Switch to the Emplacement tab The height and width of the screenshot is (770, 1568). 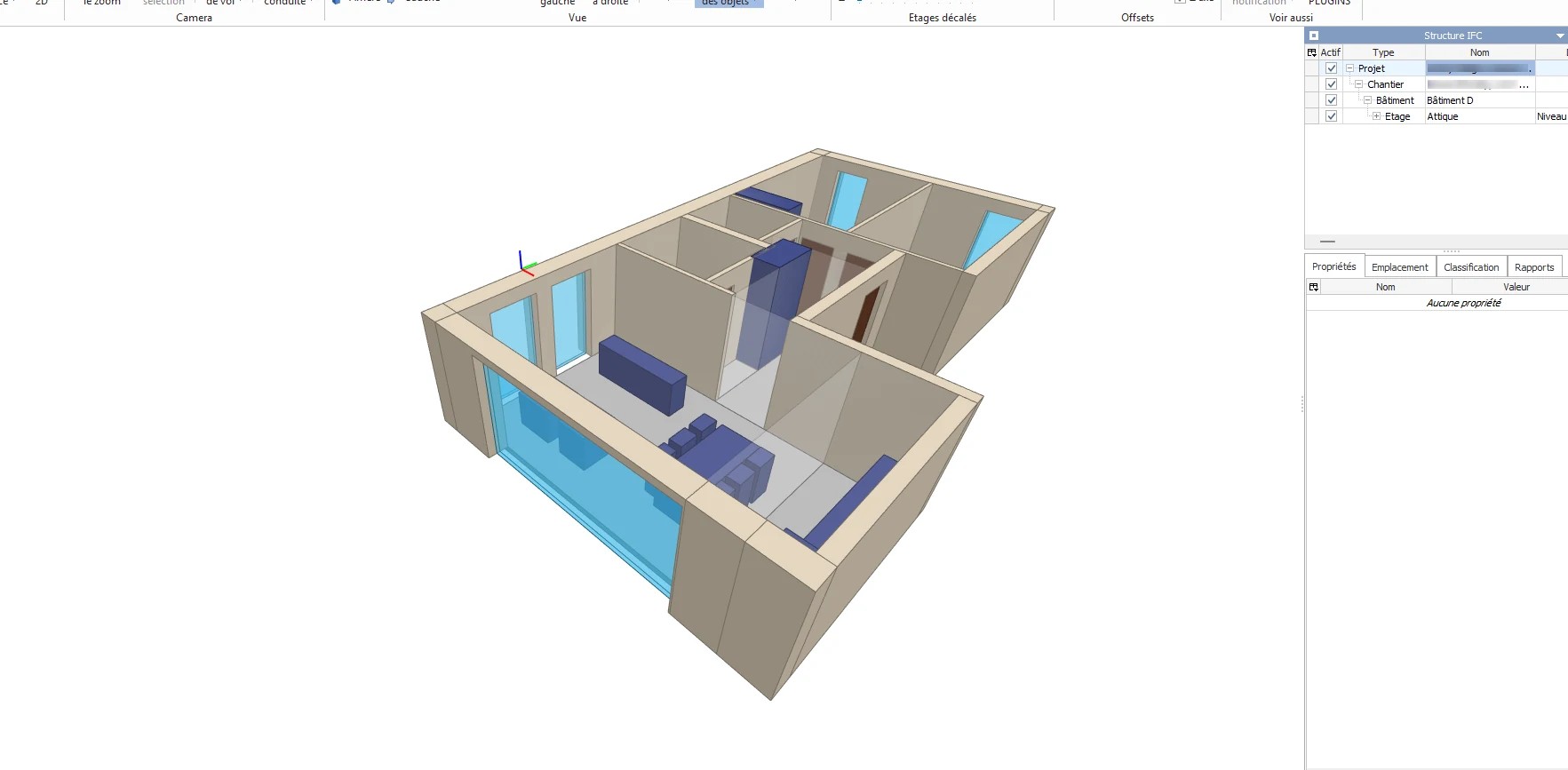tap(1399, 267)
